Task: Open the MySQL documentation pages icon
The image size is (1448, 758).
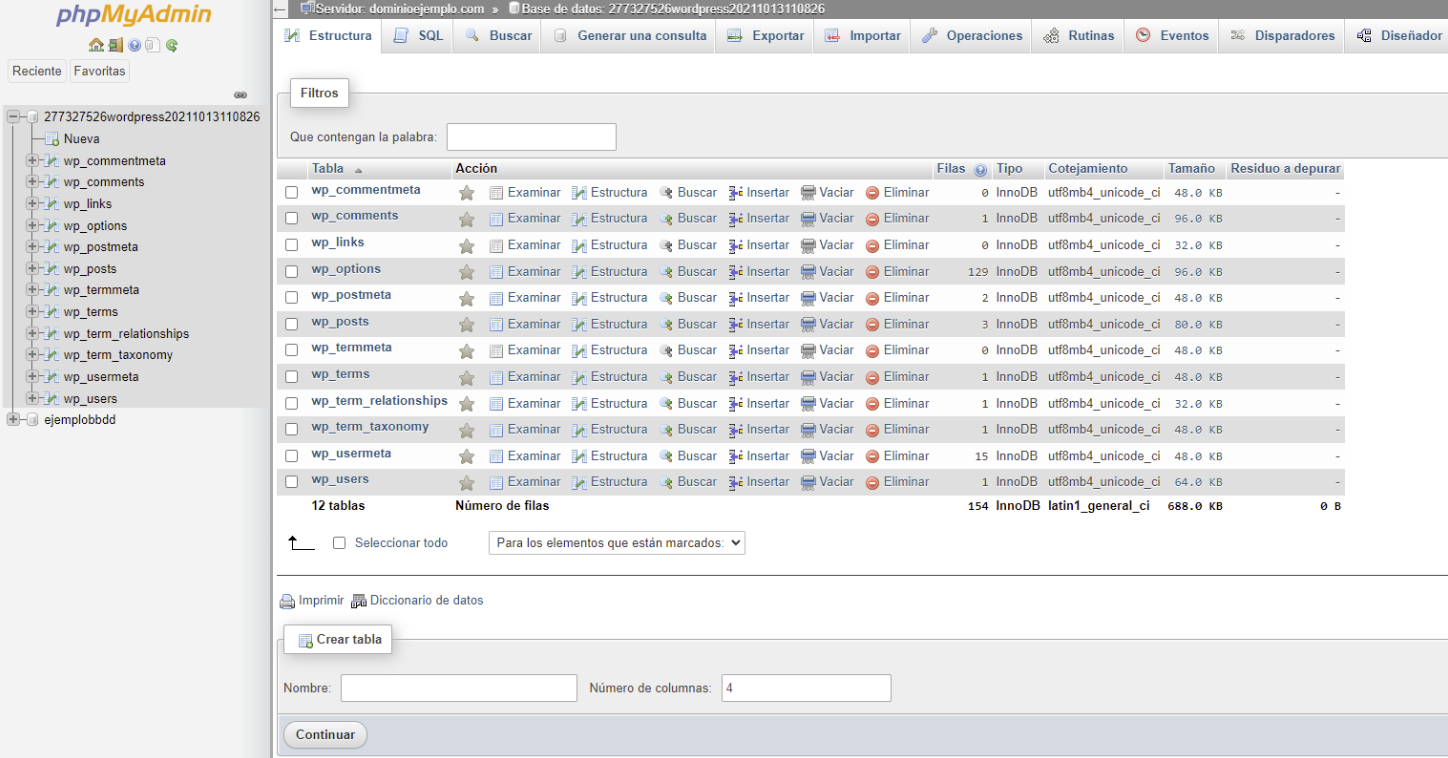Action: pos(152,45)
